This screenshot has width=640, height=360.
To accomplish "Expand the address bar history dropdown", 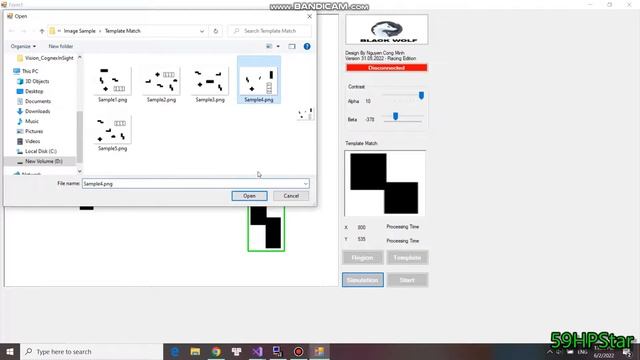I will click(x=202, y=31).
